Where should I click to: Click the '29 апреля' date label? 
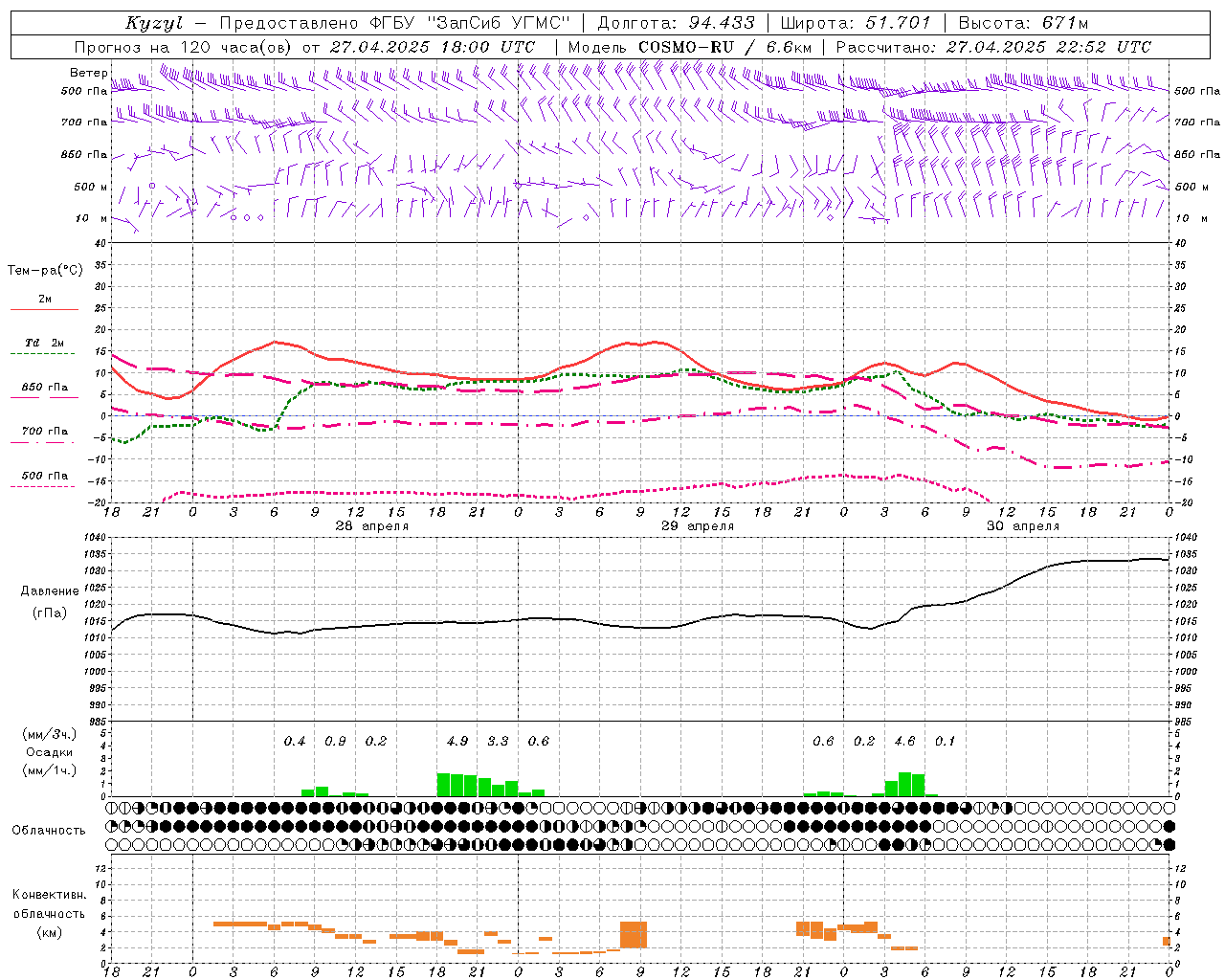pyautogui.click(x=698, y=526)
